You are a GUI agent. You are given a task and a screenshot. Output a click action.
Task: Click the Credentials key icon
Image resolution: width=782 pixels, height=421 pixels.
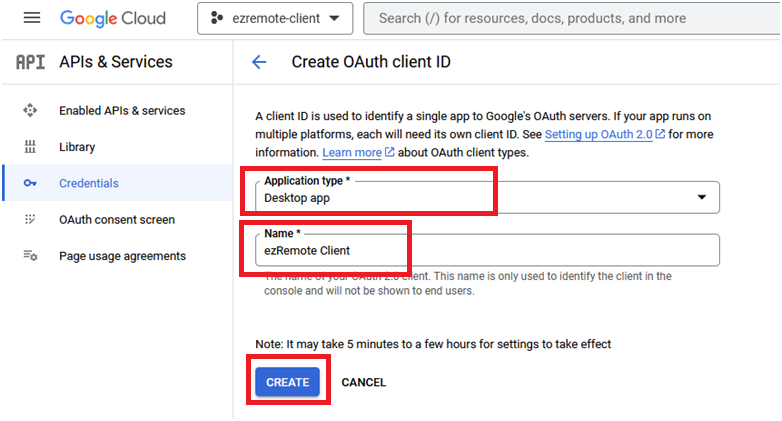click(x=30, y=183)
